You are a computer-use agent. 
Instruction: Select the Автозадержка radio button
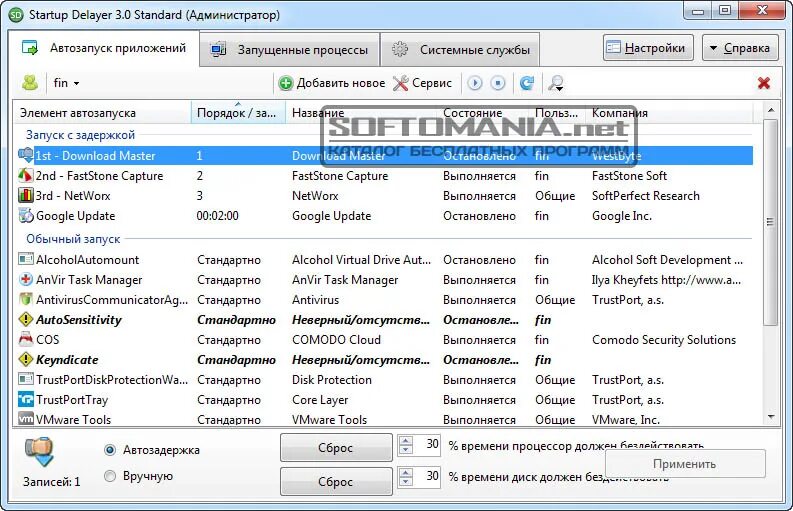[x=110, y=450]
